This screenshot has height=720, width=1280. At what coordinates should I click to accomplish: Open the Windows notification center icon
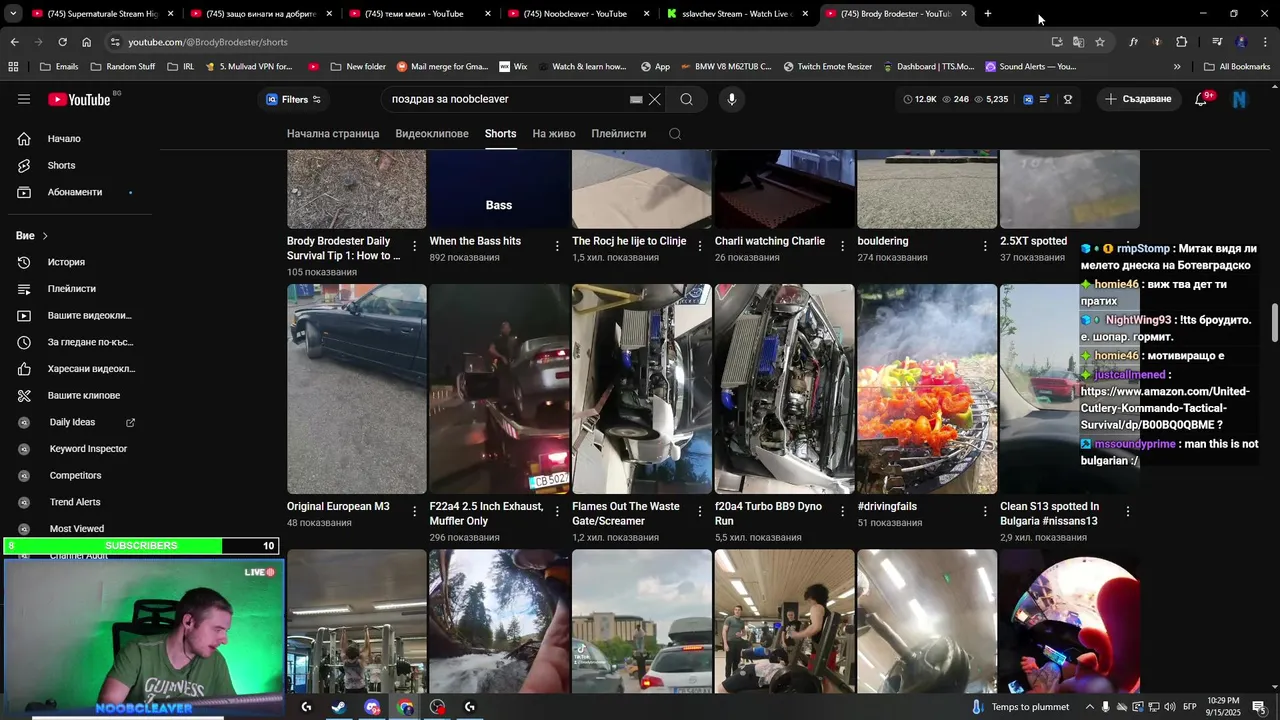tap(1259, 707)
